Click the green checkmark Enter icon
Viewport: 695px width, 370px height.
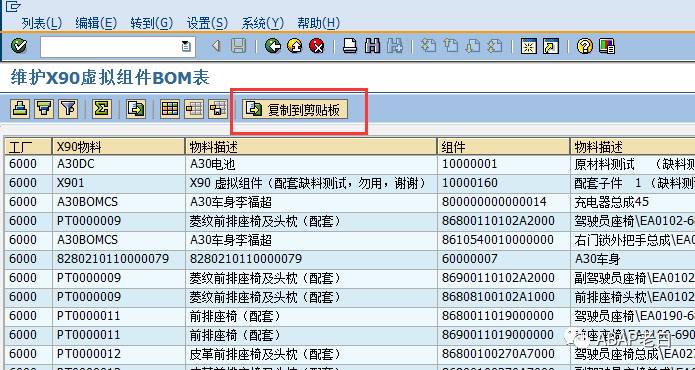tap(19, 46)
